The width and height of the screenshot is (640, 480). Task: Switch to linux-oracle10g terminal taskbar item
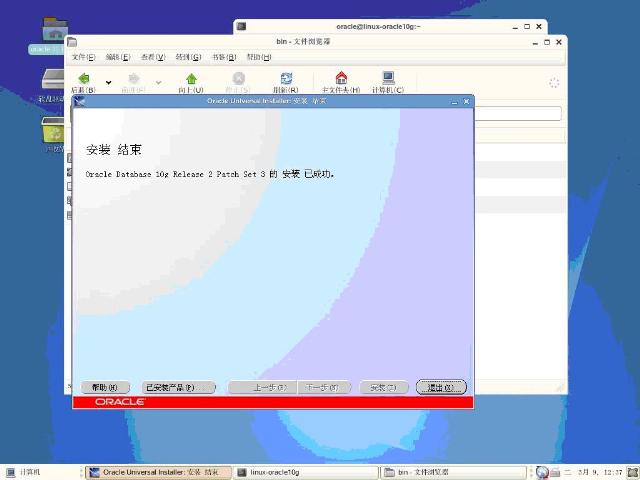[x=306, y=472]
